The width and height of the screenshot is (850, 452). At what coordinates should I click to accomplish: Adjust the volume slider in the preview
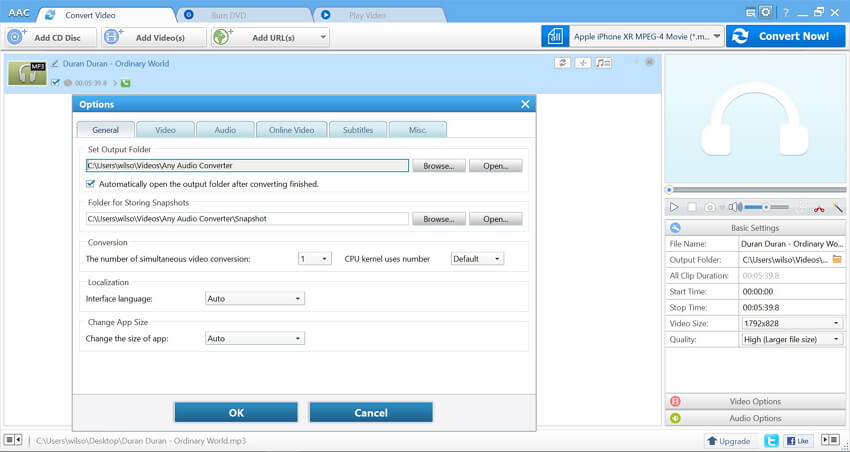point(767,207)
